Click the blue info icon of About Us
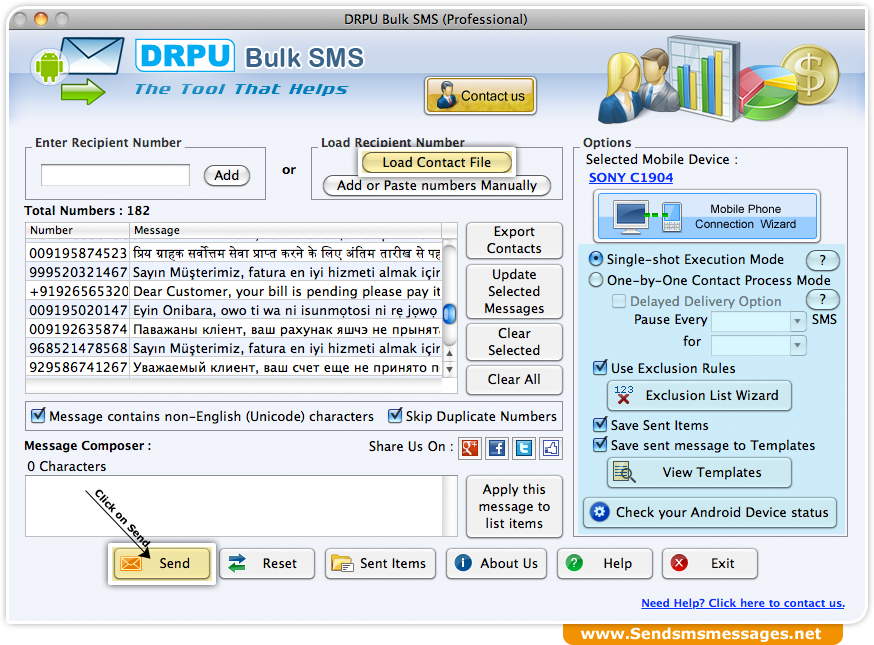874x645 pixels. (x=463, y=563)
